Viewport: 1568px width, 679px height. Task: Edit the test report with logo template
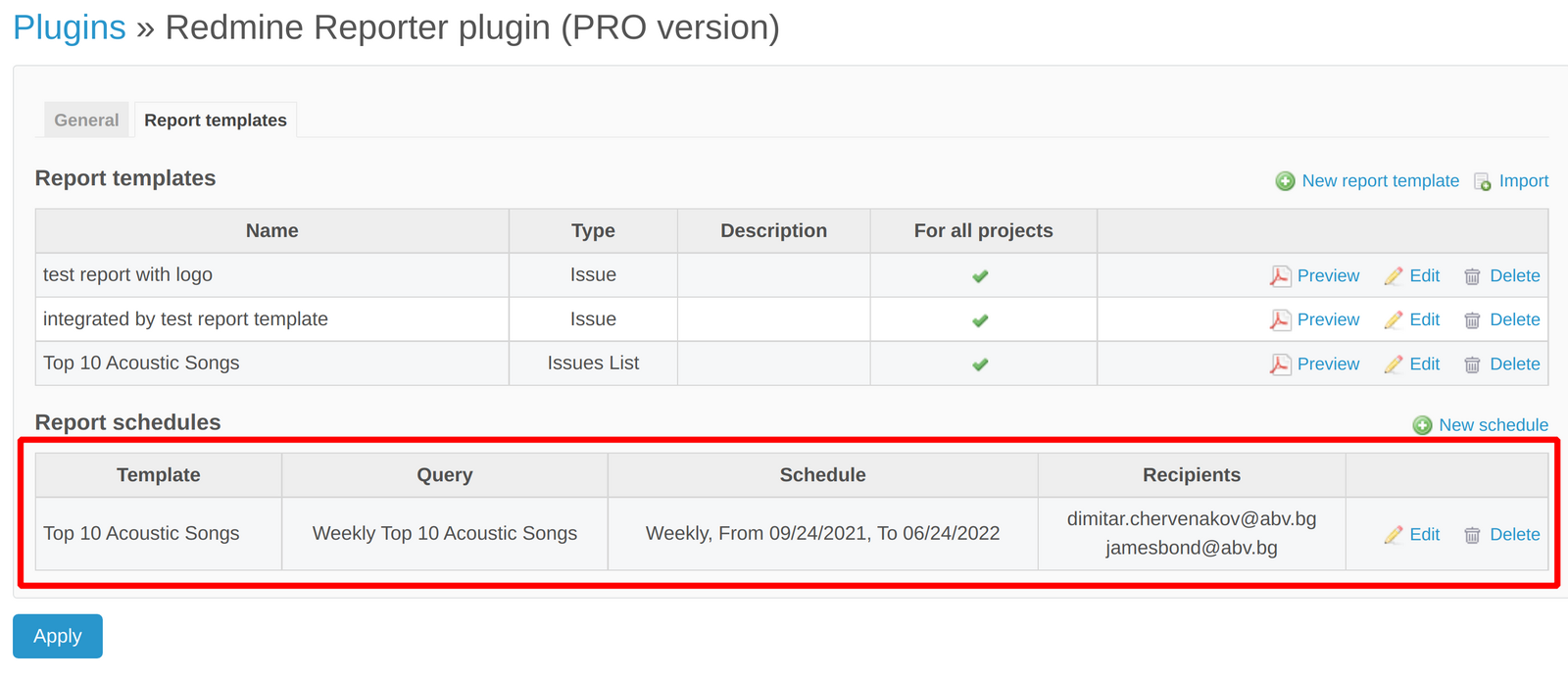(x=1424, y=276)
